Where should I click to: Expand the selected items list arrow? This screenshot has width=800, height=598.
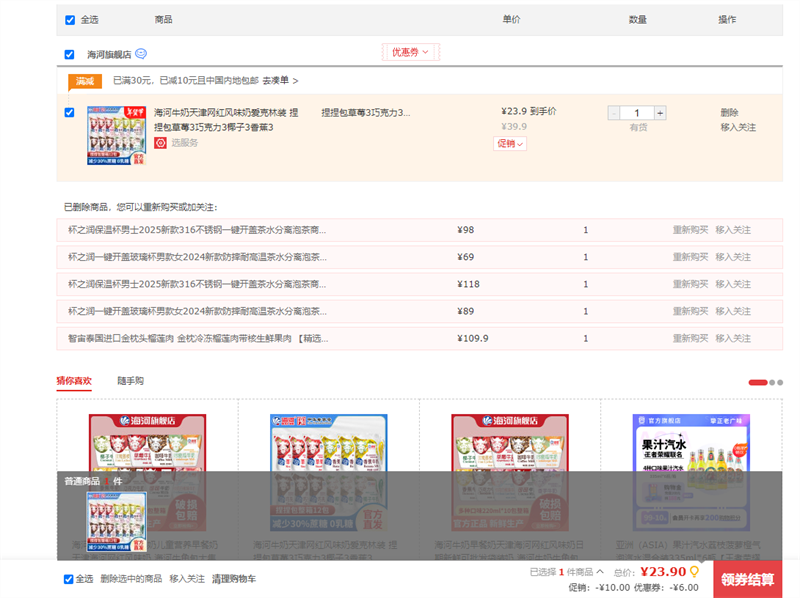pyautogui.click(x=600, y=572)
